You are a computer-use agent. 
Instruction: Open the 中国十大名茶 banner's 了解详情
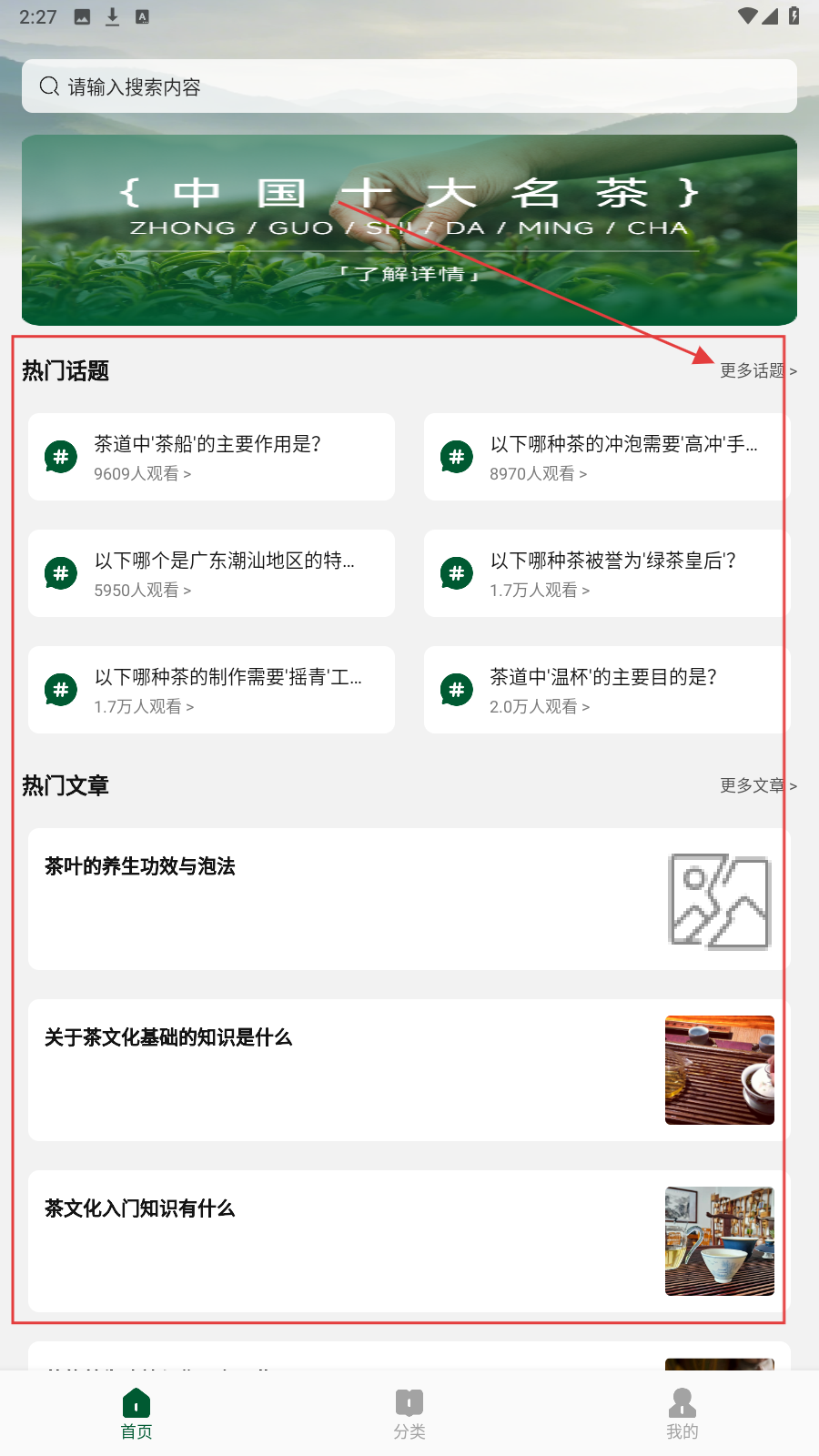pyautogui.click(x=409, y=274)
